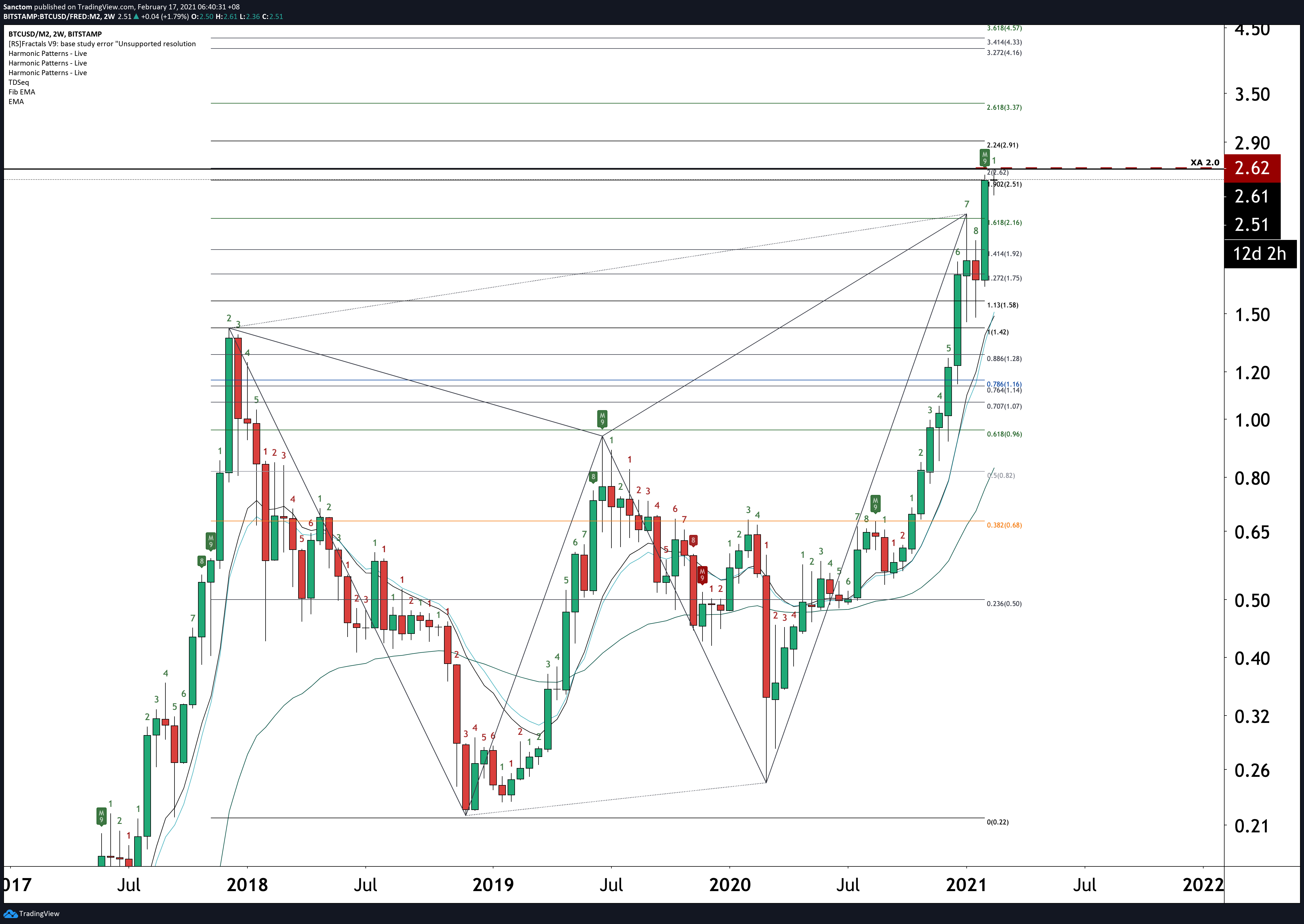The width and height of the screenshot is (1304, 924).
Task: Select the XA 2.0 line label
Action: (1205, 163)
